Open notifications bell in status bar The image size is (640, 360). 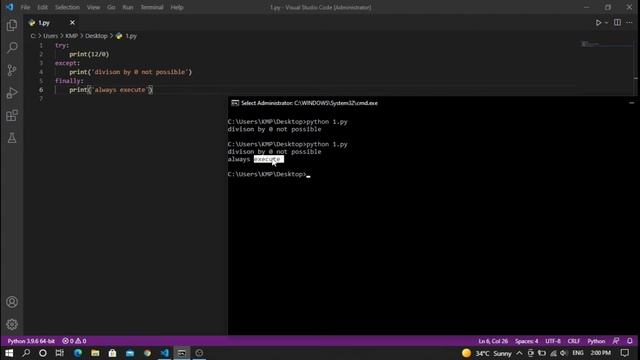630,341
